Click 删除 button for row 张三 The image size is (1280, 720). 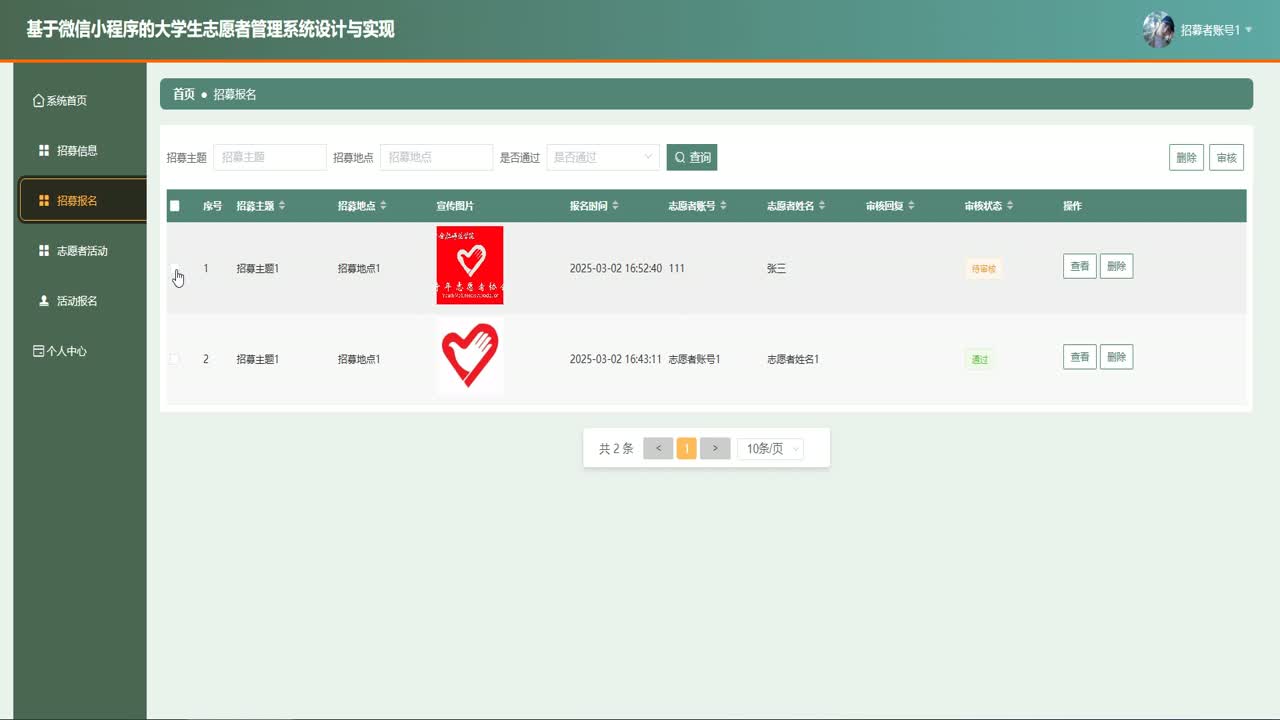tap(1116, 267)
